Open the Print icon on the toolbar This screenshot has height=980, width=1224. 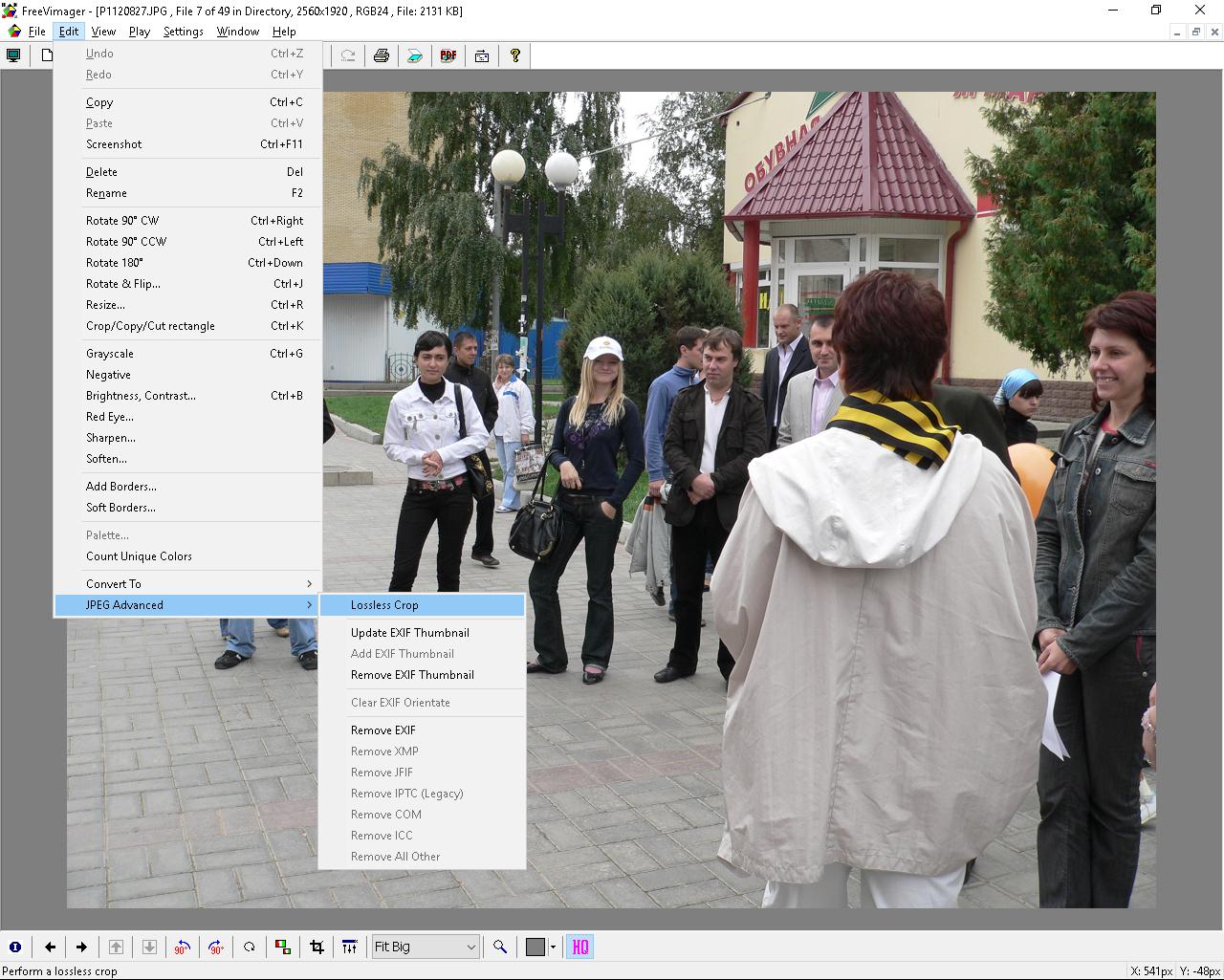(382, 55)
